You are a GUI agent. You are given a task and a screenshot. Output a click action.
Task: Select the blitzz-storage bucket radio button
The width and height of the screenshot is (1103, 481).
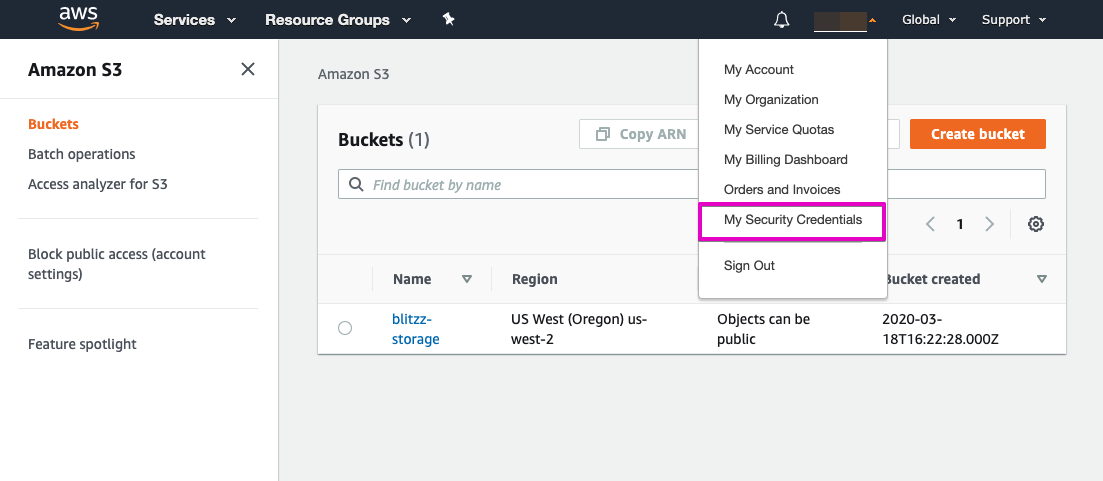(345, 328)
